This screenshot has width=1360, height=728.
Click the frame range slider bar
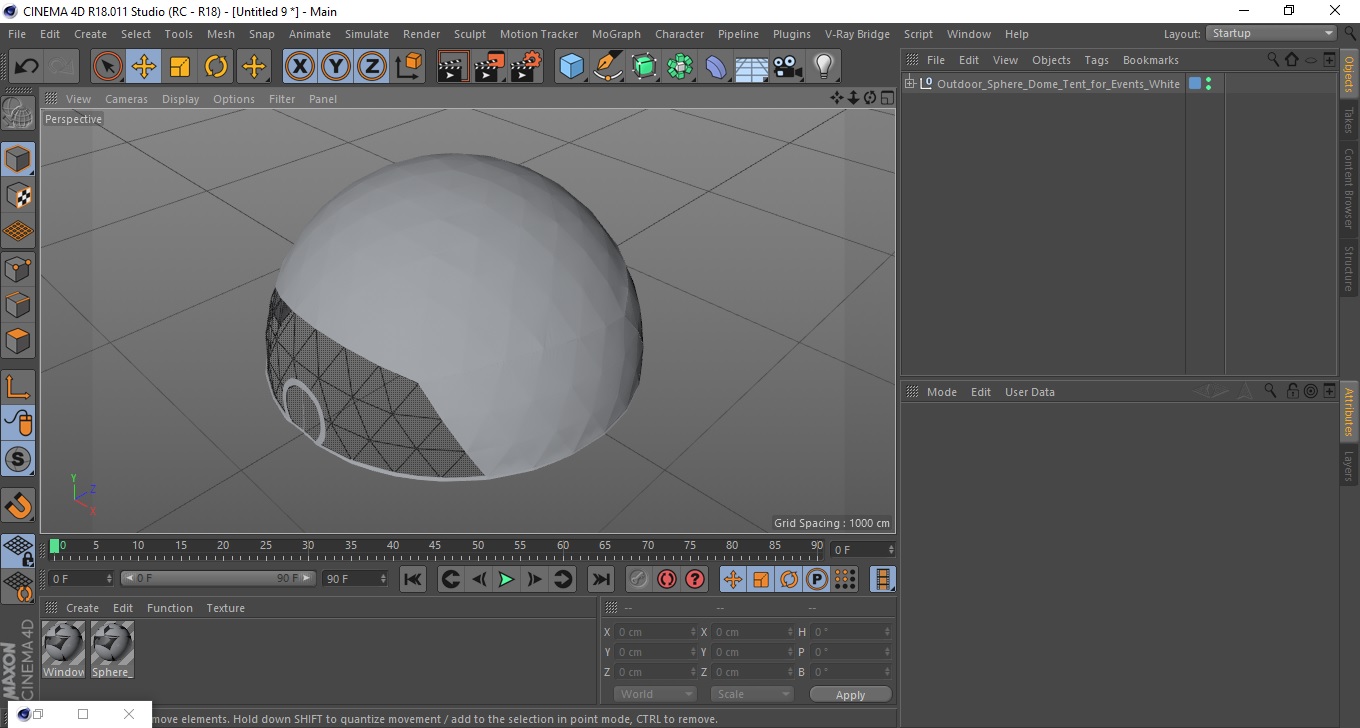(x=219, y=579)
